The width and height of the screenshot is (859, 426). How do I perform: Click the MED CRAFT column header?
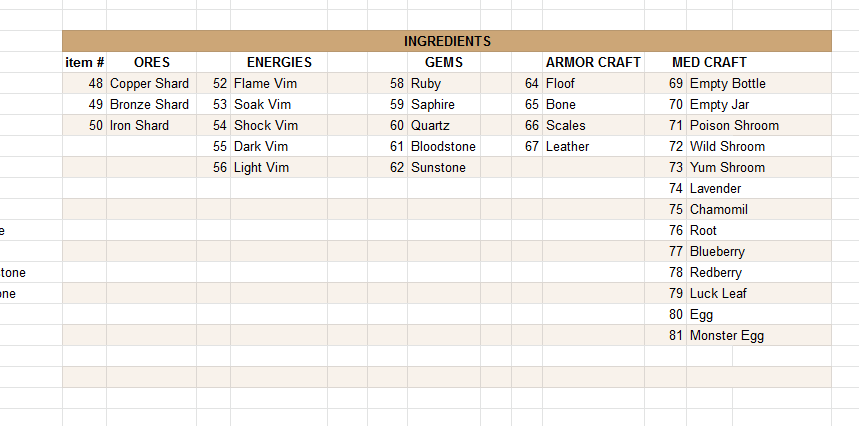click(x=709, y=62)
